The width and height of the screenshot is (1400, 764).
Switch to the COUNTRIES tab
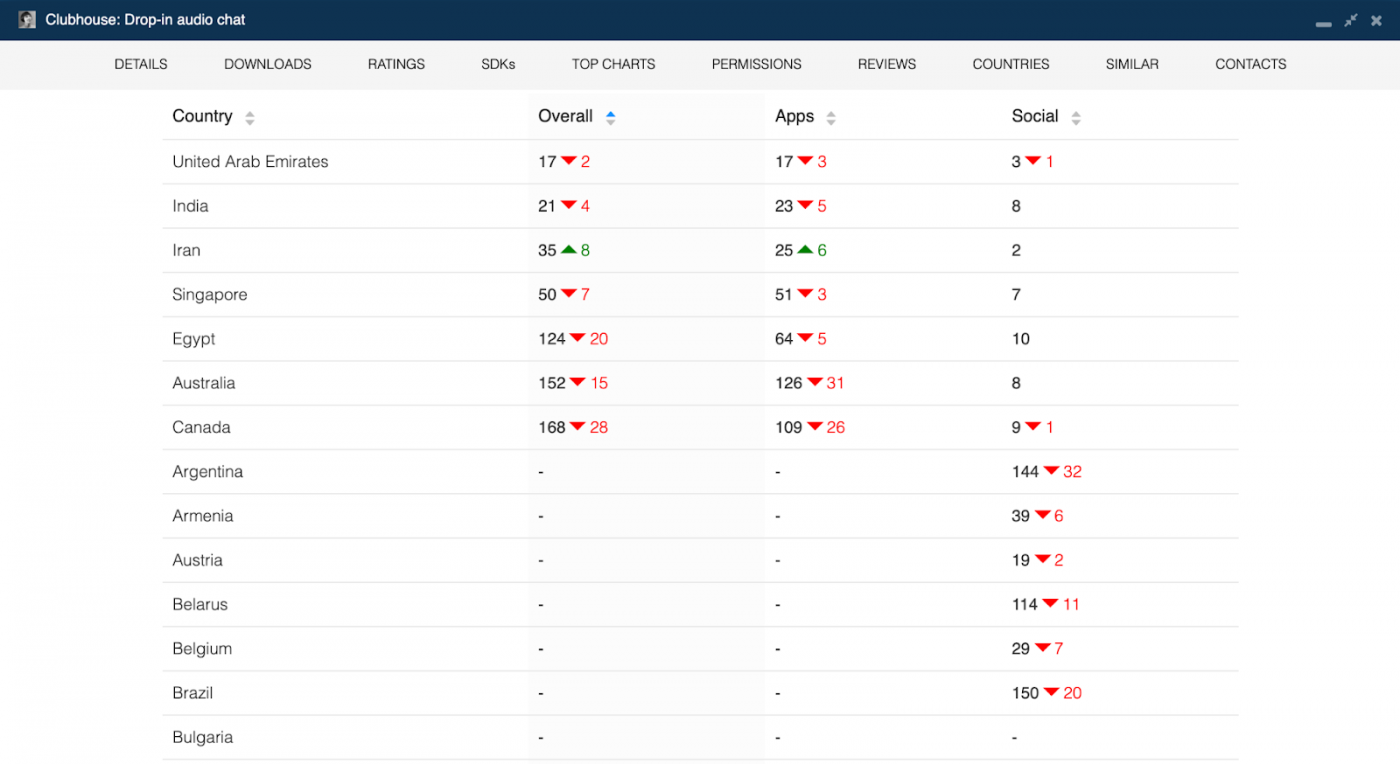click(1011, 64)
